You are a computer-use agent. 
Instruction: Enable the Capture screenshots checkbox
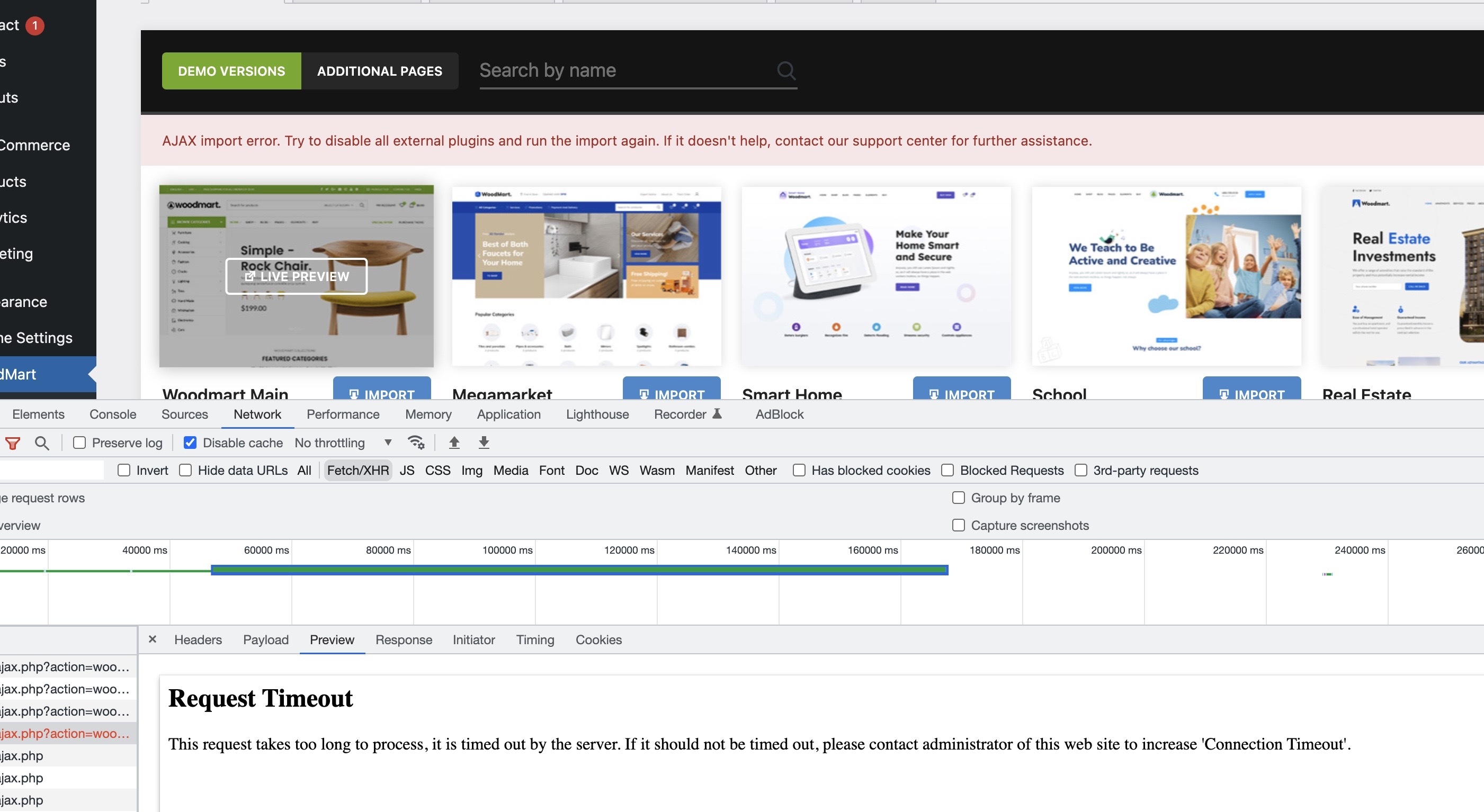tap(959, 525)
